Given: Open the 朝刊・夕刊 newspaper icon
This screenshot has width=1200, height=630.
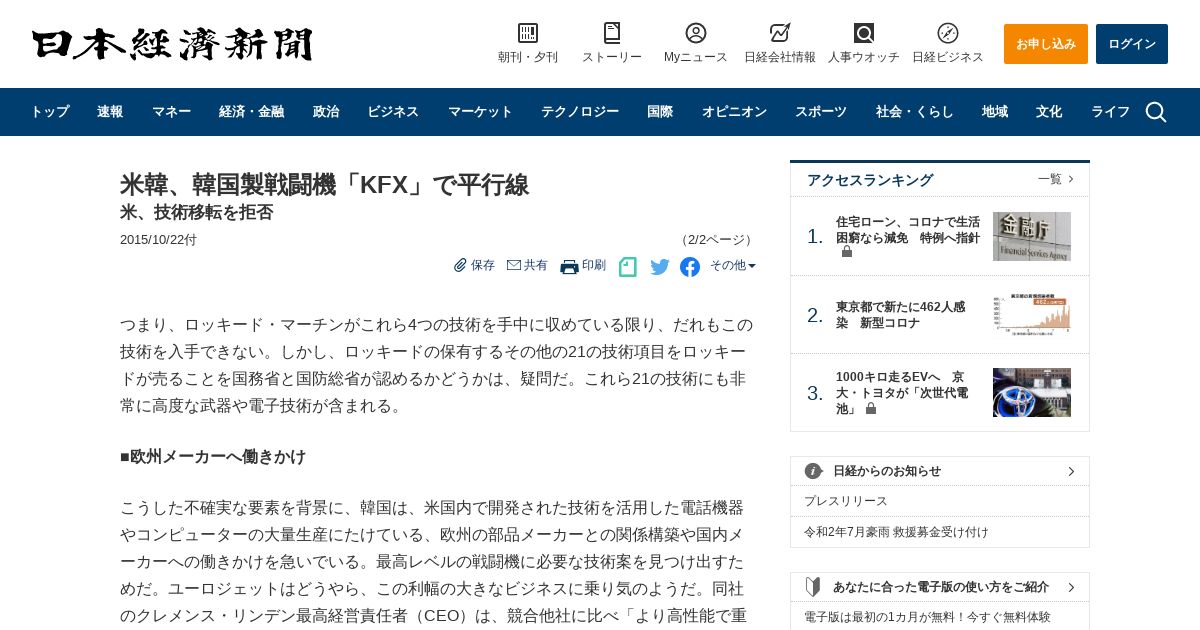Looking at the screenshot, I should 528,33.
